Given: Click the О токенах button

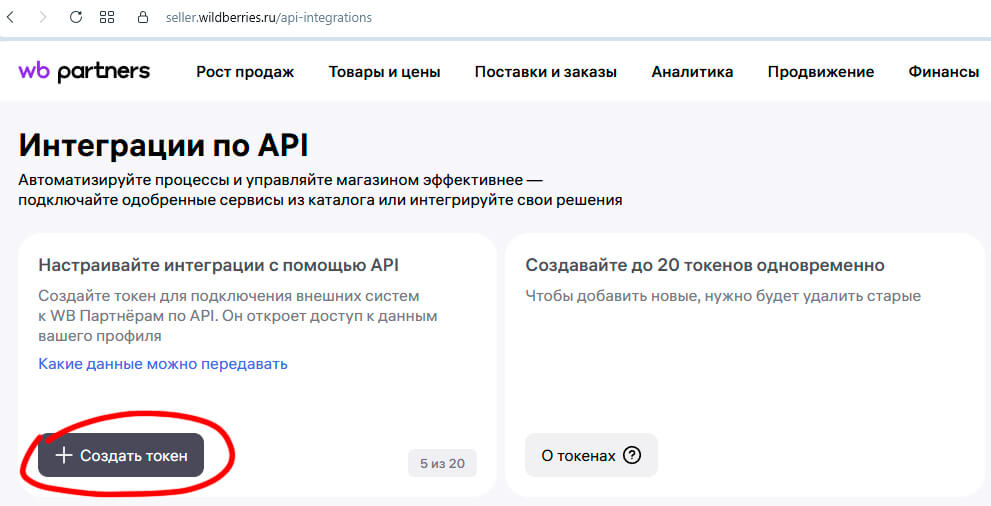Looking at the screenshot, I should [591, 455].
